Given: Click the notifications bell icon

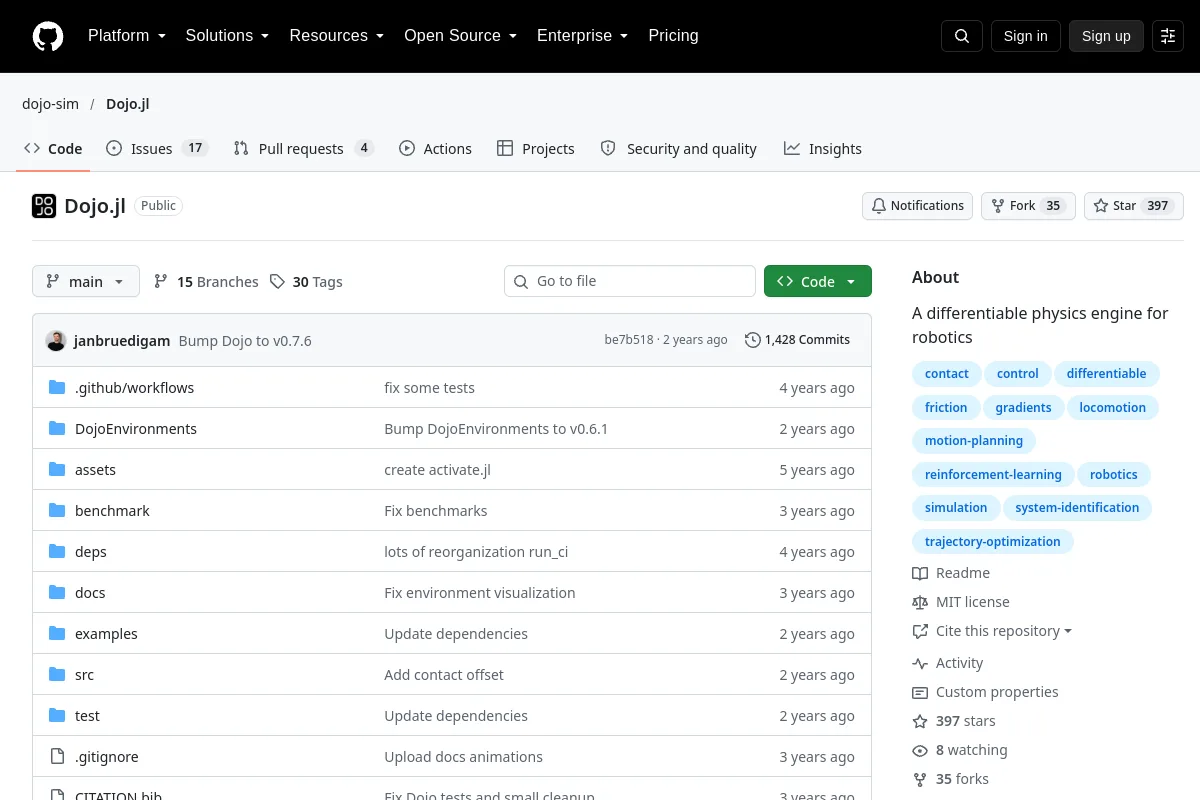Looking at the screenshot, I should [x=879, y=206].
